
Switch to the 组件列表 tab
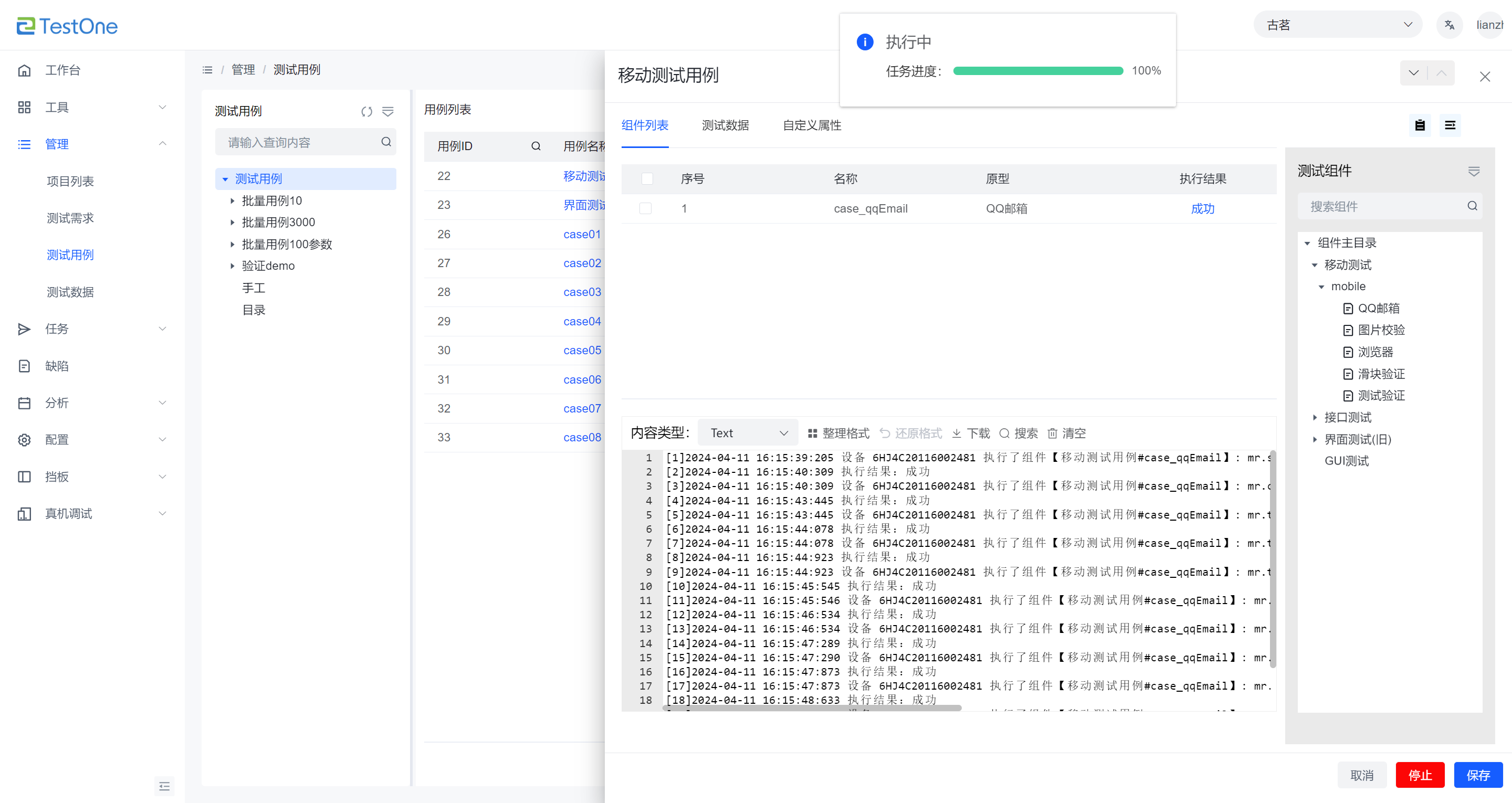click(x=645, y=125)
